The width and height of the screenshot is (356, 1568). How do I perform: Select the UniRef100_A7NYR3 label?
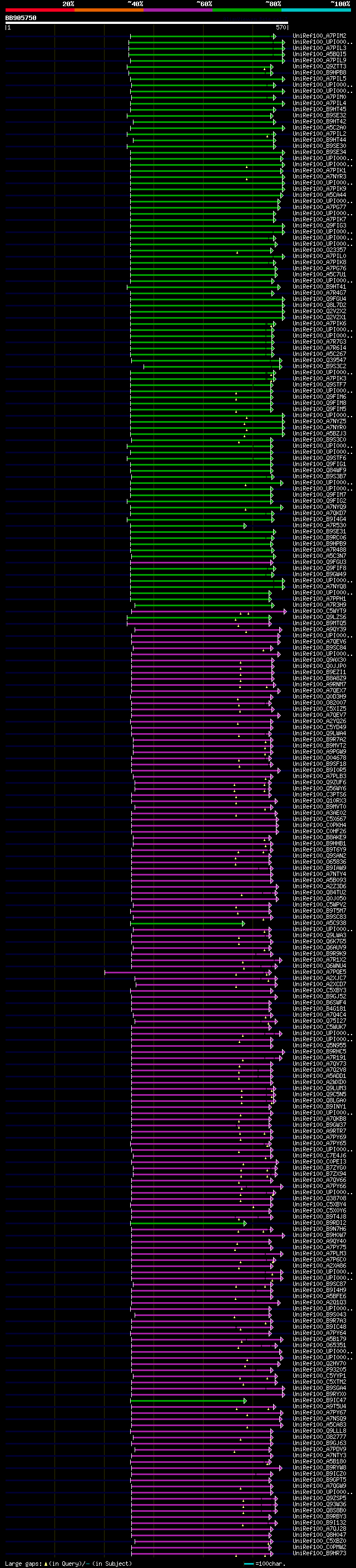pyautogui.click(x=319, y=176)
